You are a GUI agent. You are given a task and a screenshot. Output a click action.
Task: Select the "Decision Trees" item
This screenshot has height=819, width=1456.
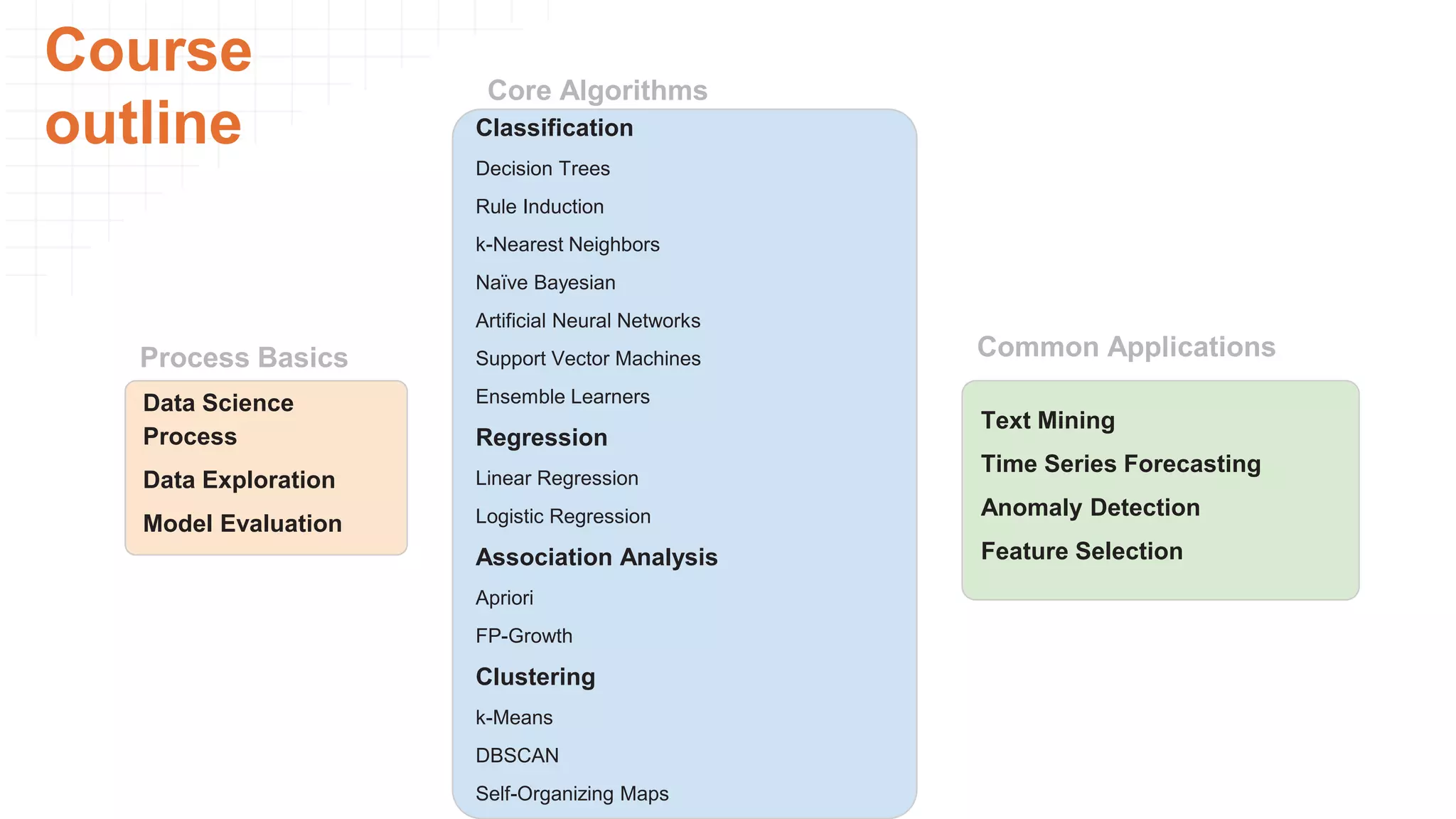tap(542, 168)
